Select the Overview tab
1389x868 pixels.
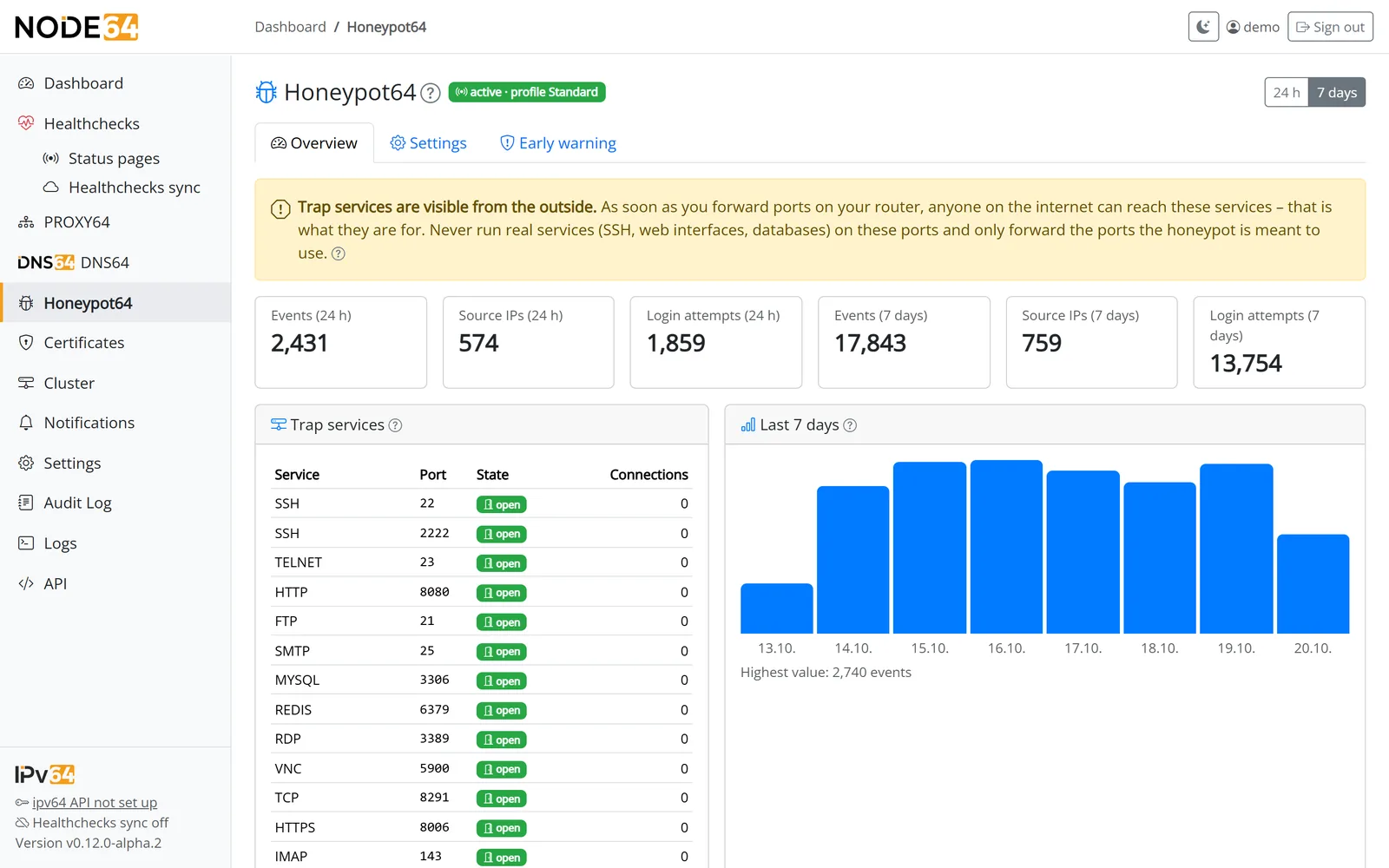tap(314, 143)
